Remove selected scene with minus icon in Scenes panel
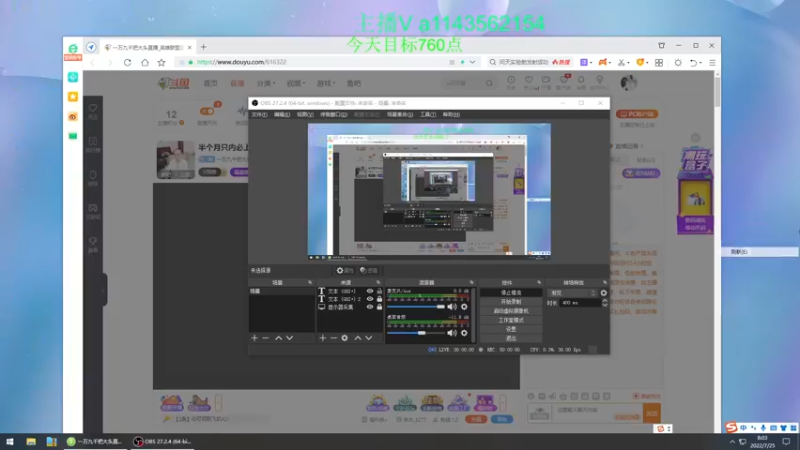Image resolution: width=800 pixels, height=450 pixels. coord(265,338)
